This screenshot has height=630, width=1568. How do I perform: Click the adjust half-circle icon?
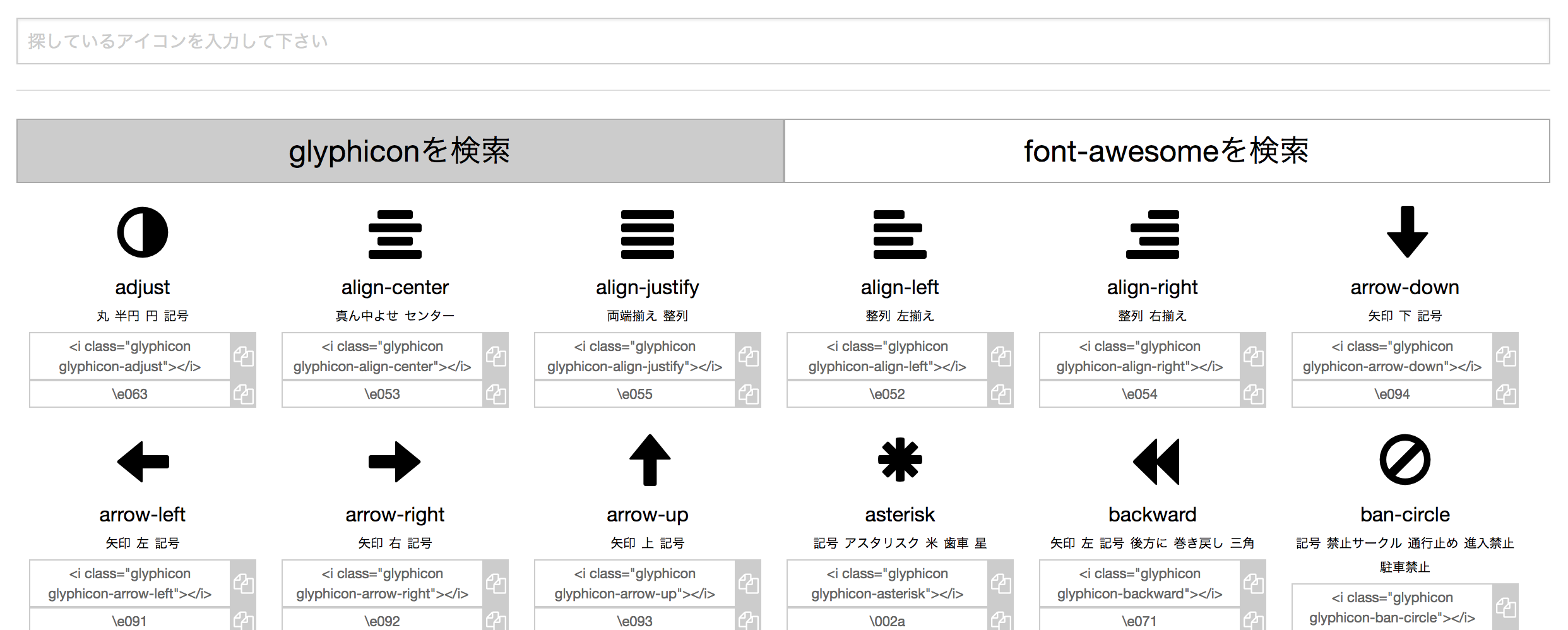click(x=143, y=232)
